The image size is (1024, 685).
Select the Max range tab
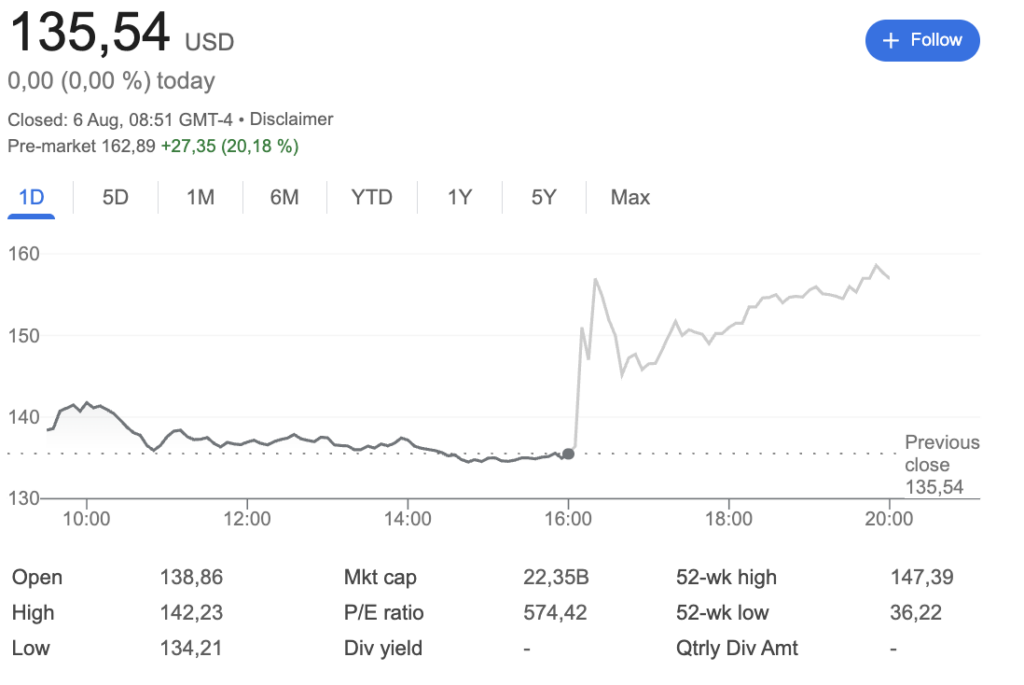coord(630,197)
